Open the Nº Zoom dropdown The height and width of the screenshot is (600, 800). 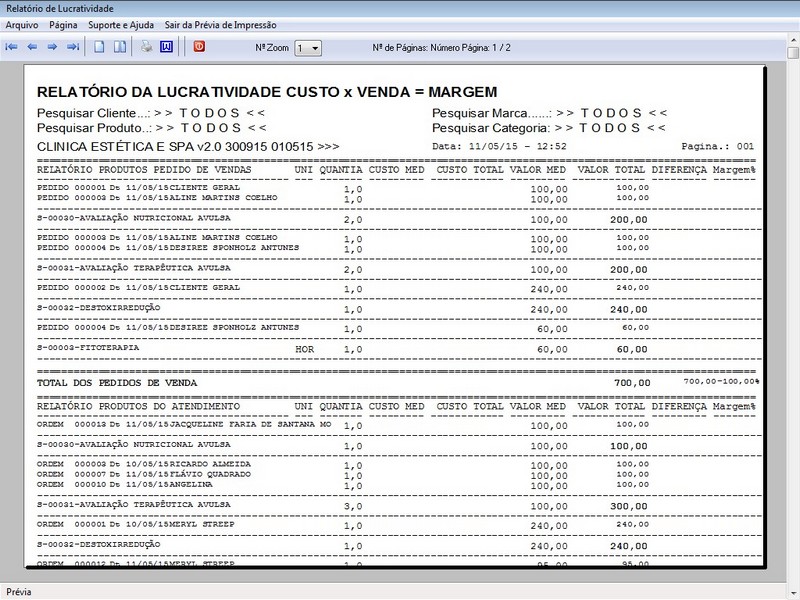[308, 48]
